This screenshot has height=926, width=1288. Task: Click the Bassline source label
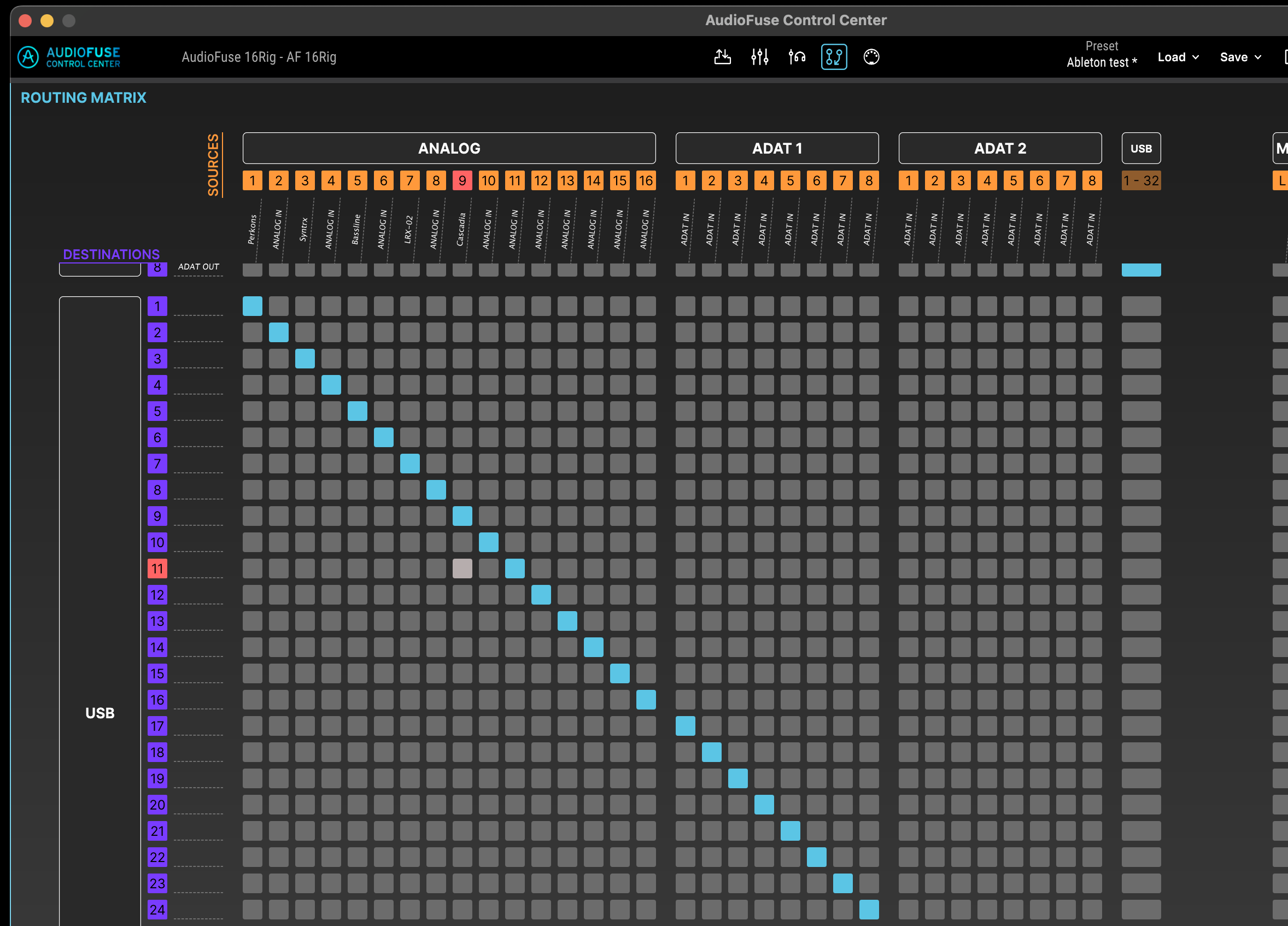356,230
